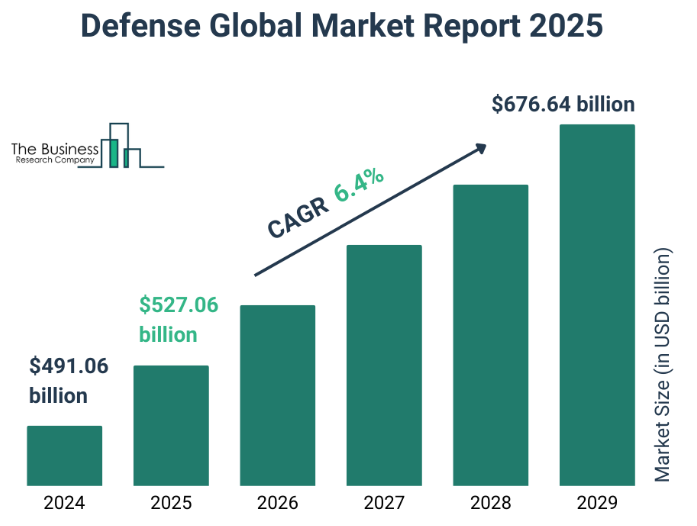This screenshot has height=526, width=697.
Task: Click the chart title Defense Global Market Report
Action: [343, 26]
